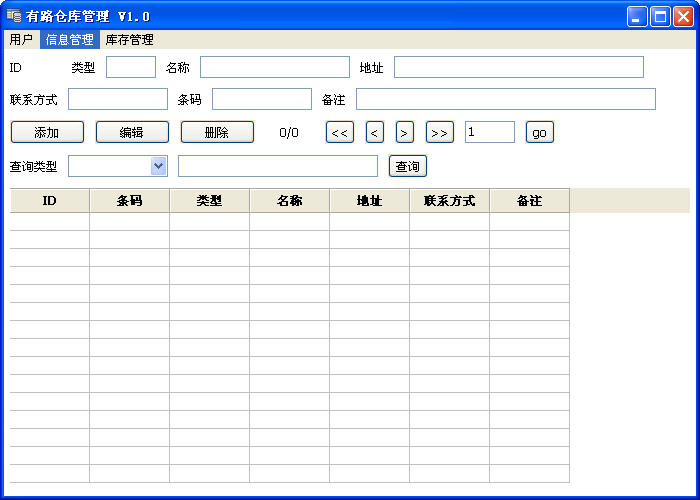Jump to first page with << button

coord(340,132)
